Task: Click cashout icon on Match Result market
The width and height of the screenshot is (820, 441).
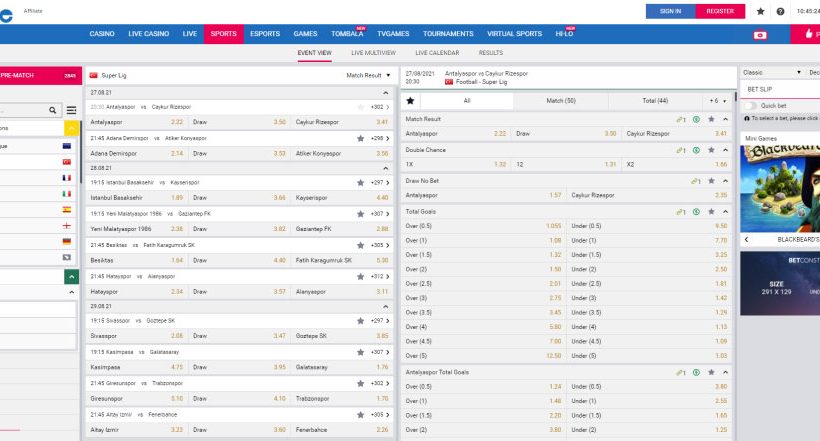Action: pyautogui.click(x=696, y=119)
